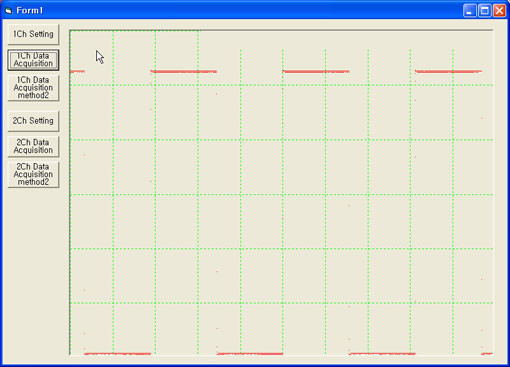510x367 pixels.
Task: Select the second red high-level waveform segment
Action: click(184, 71)
